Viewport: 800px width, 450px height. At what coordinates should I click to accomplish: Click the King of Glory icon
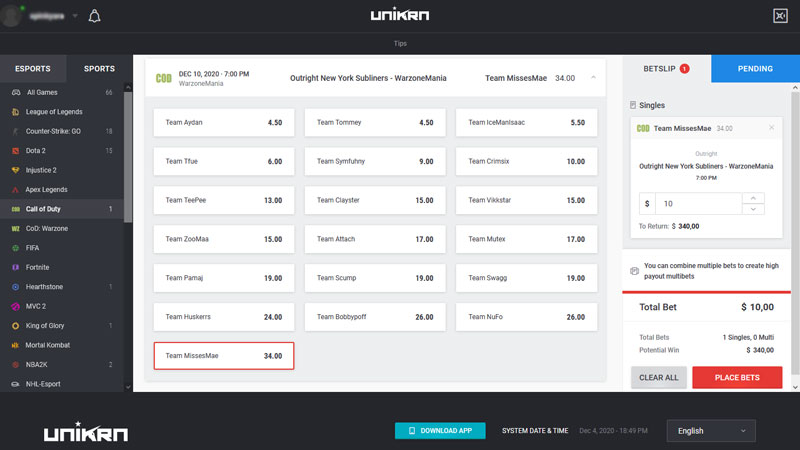tap(15, 326)
